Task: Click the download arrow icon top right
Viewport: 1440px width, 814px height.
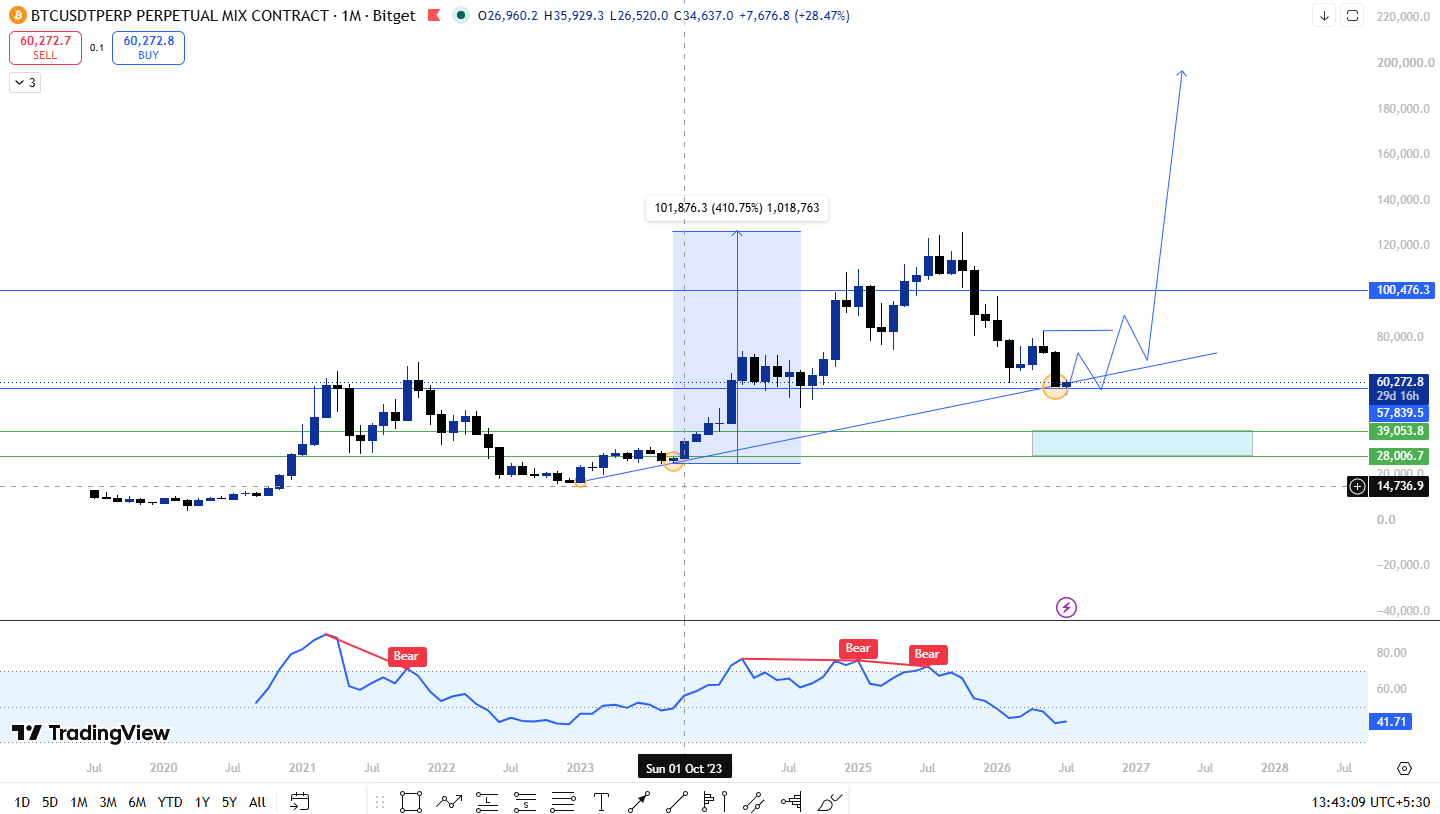Action: (x=1324, y=16)
